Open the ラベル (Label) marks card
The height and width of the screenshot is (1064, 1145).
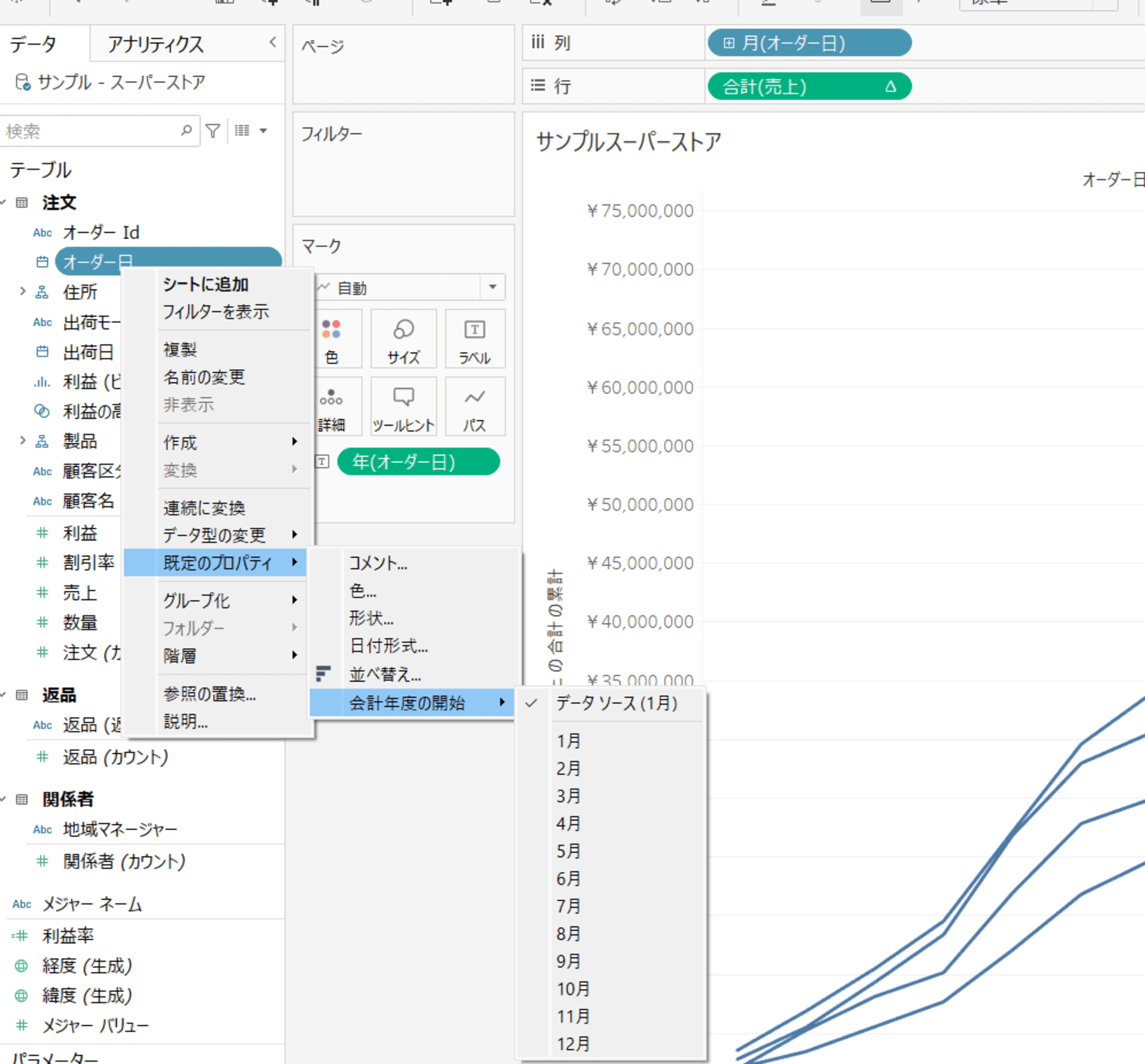(x=475, y=339)
